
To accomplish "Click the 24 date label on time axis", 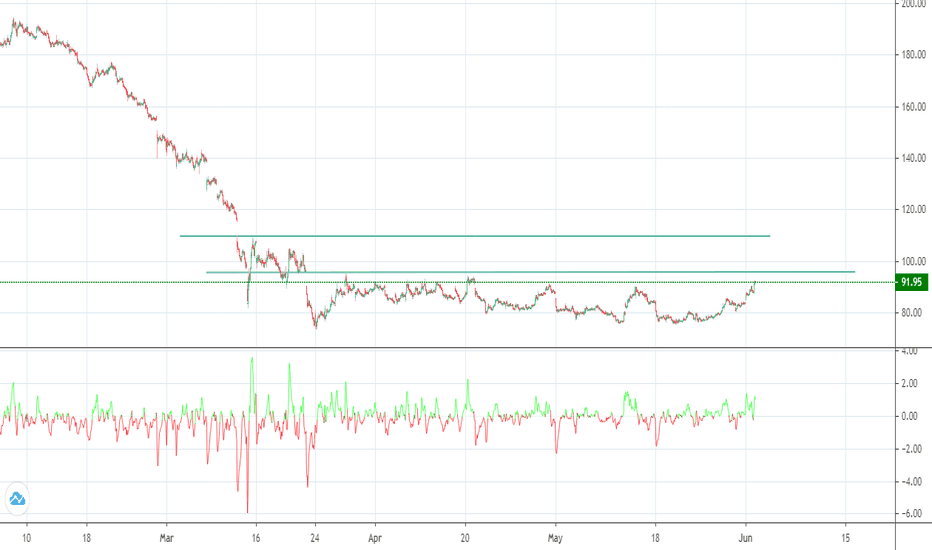I will (315, 538).
